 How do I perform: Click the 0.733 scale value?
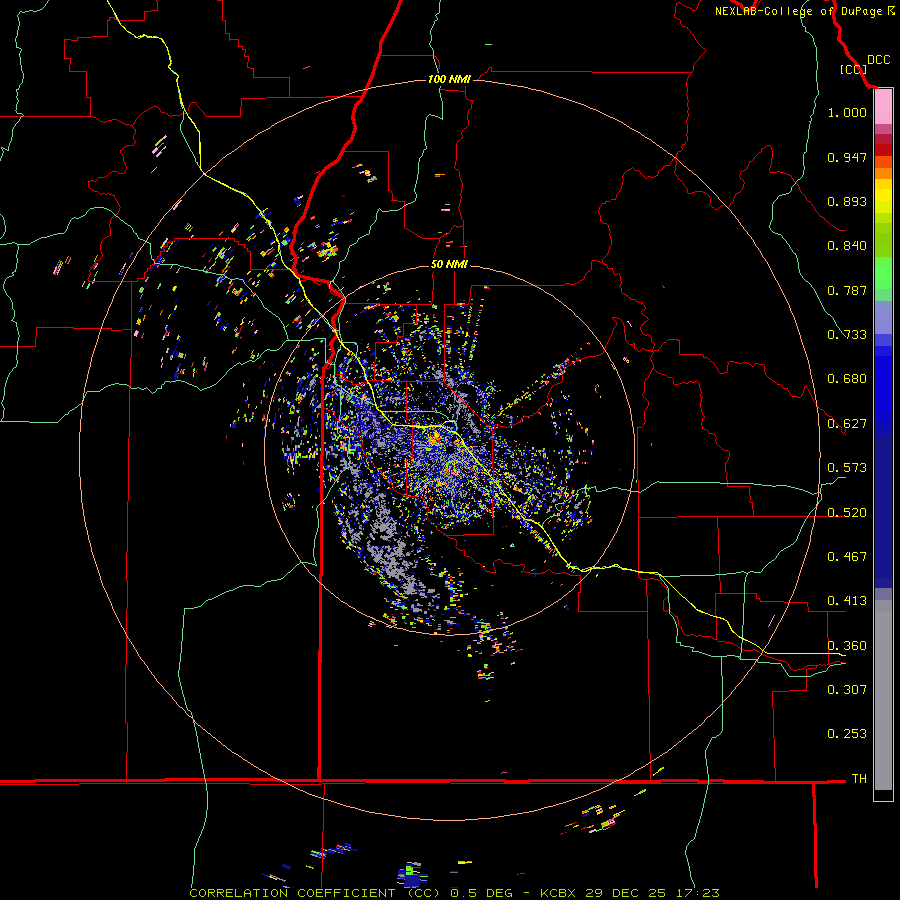(847, 335)
